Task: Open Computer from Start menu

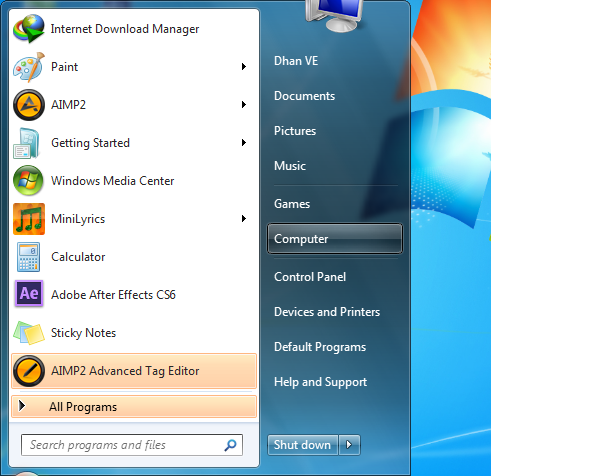Action: [x=335, y=238]
